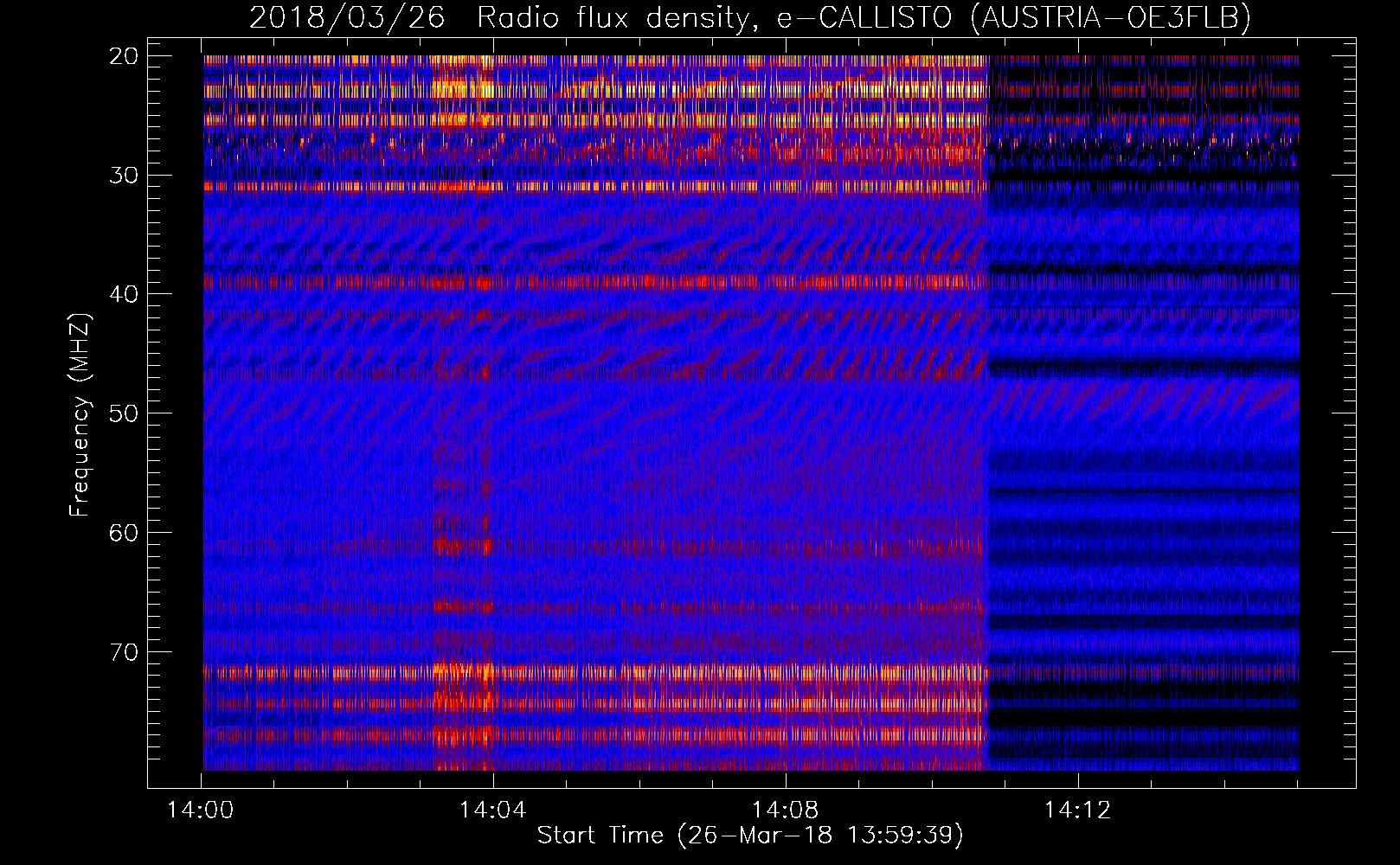Click the frequency tick label '50'

coord(124,413)
